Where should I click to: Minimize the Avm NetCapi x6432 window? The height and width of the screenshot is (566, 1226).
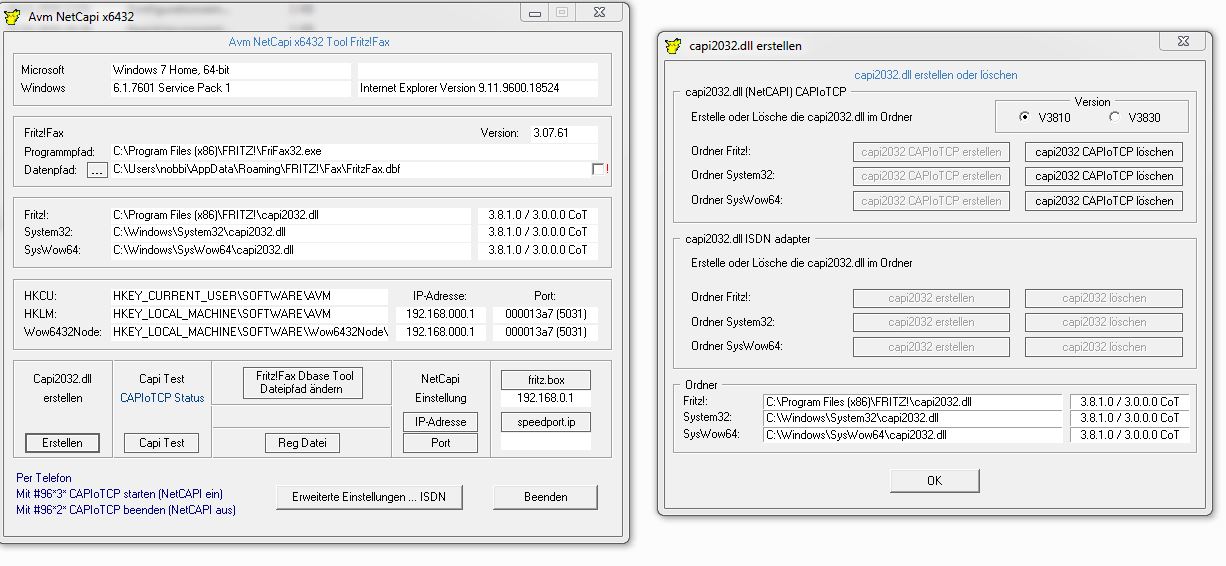(534, 12)
